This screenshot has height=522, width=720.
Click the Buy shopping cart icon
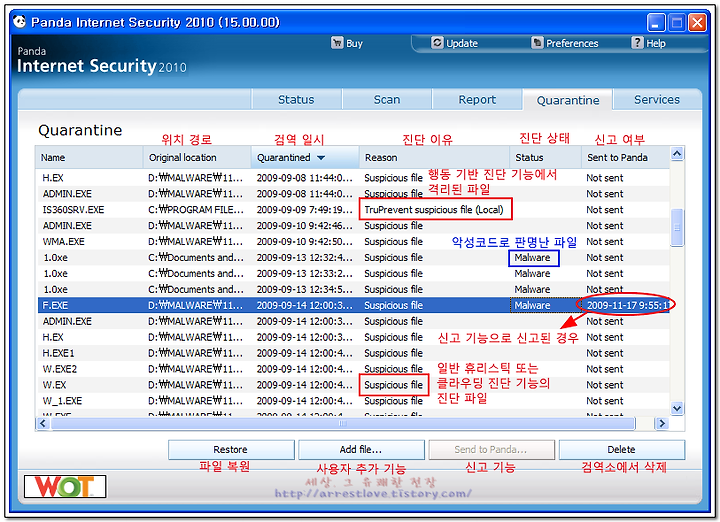tap(337, 43)
